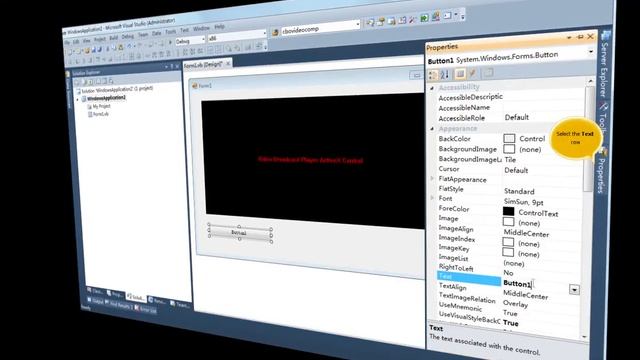Close the Properties panel
Screen dimensions: 640x360
click(590, 36)
